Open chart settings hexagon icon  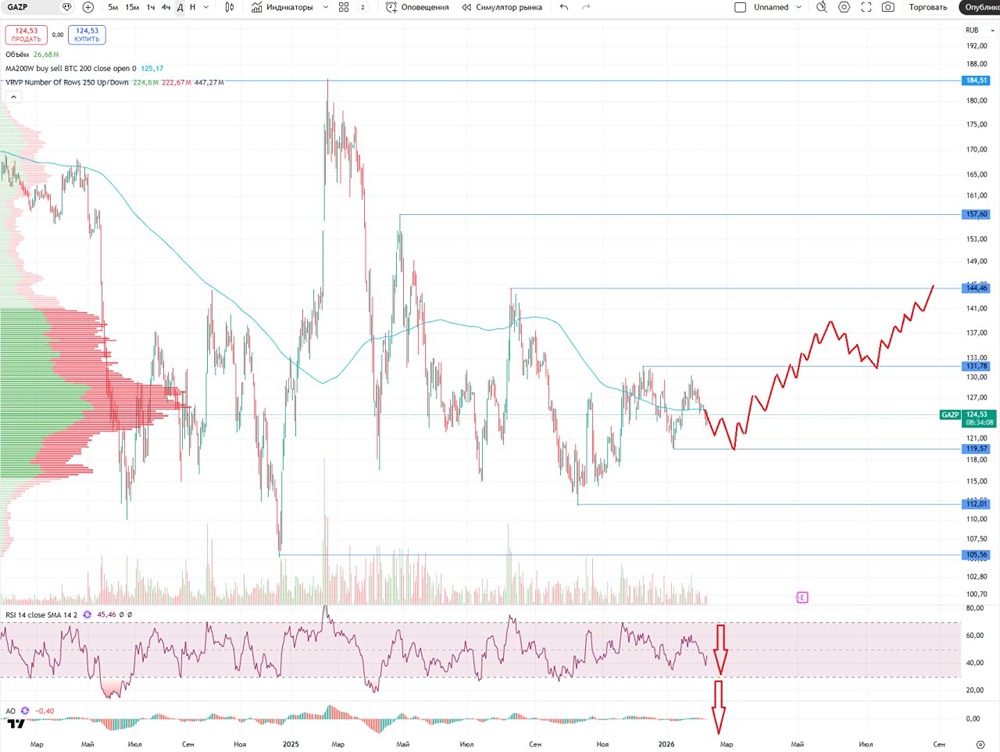(844, 8)
